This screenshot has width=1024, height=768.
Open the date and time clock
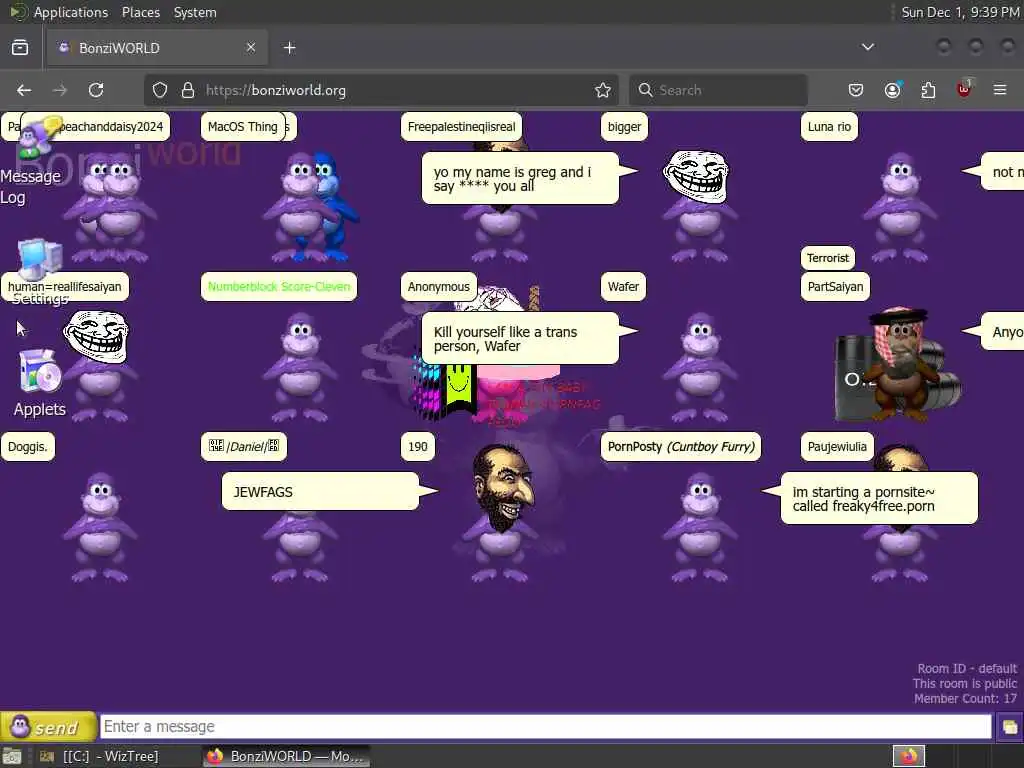tap(960, 12)
